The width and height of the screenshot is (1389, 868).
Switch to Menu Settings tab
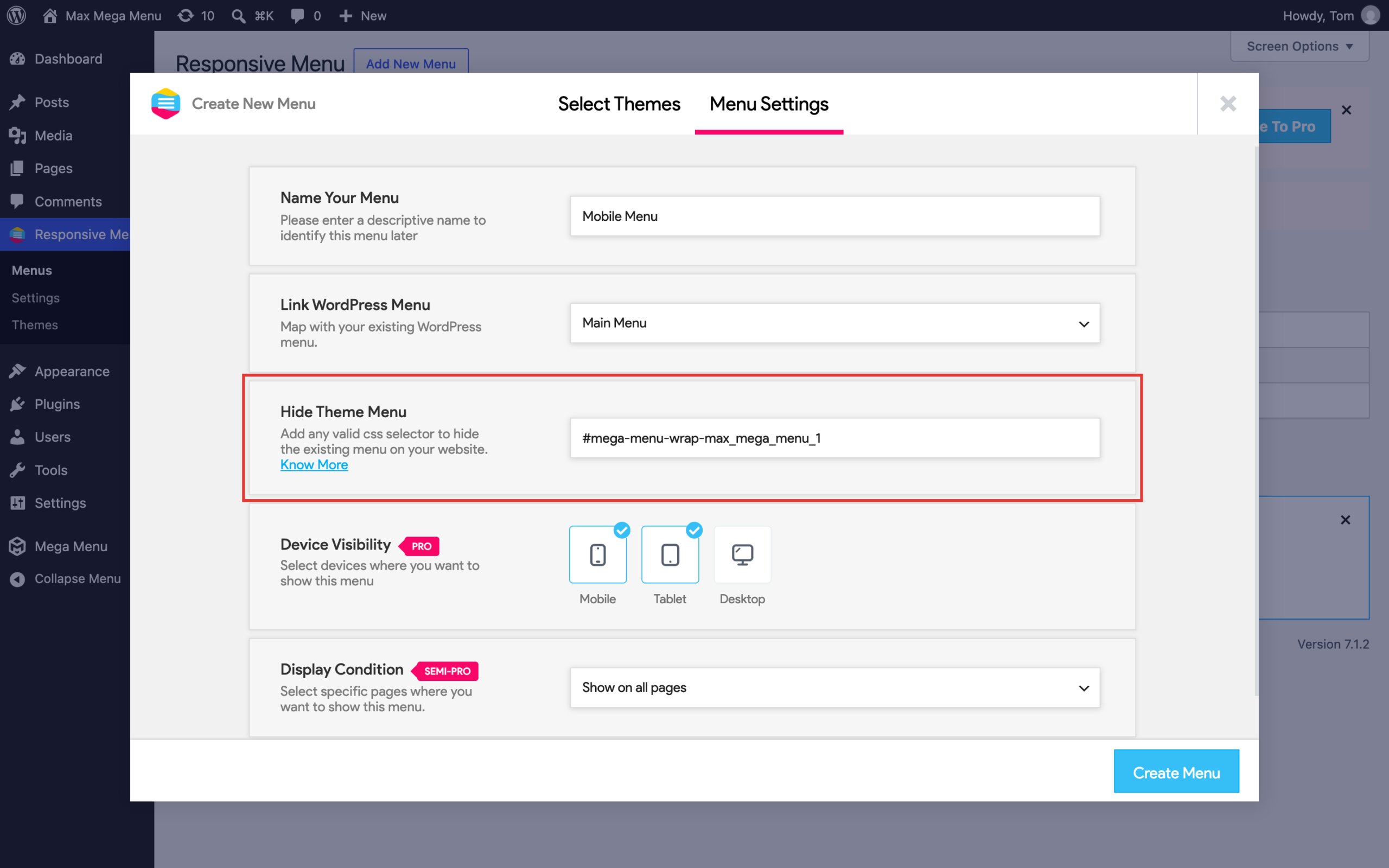click(x=768, y=104)
